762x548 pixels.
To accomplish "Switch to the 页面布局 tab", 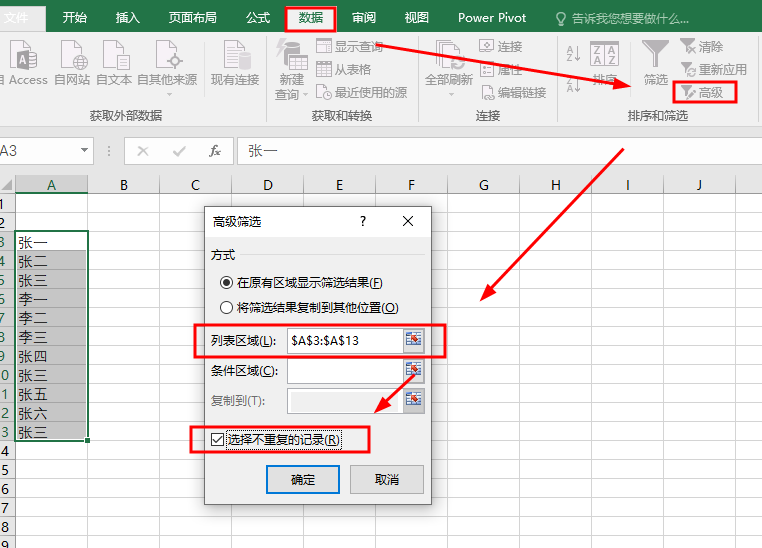I will 192,18.
